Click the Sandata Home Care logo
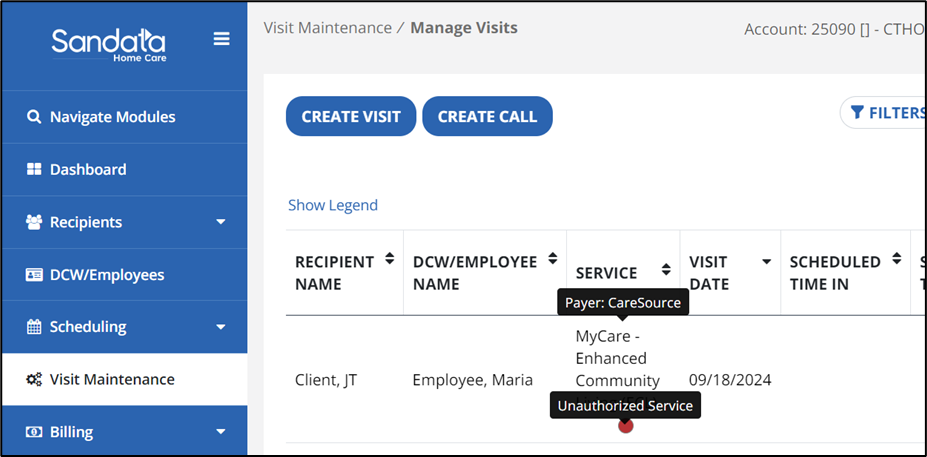Screen dimensions: 927x457 click(x=108, y=44)
